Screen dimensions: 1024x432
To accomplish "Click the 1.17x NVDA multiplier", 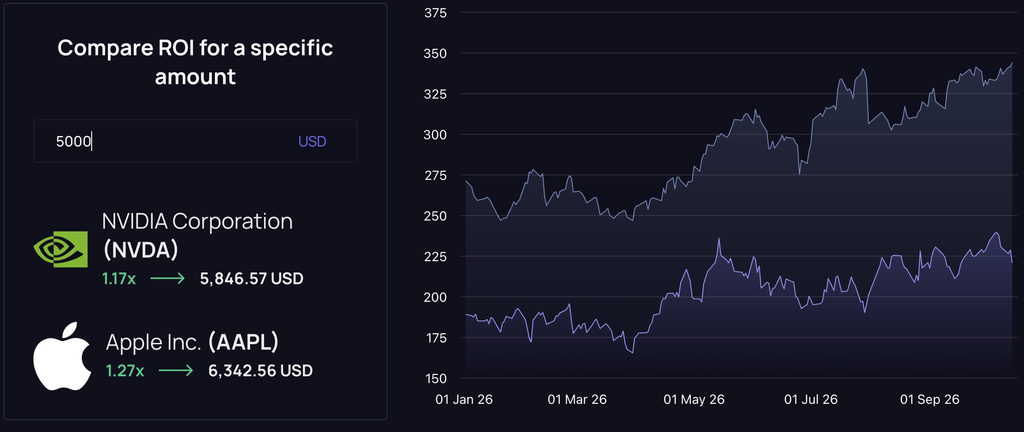I will 119,279.
